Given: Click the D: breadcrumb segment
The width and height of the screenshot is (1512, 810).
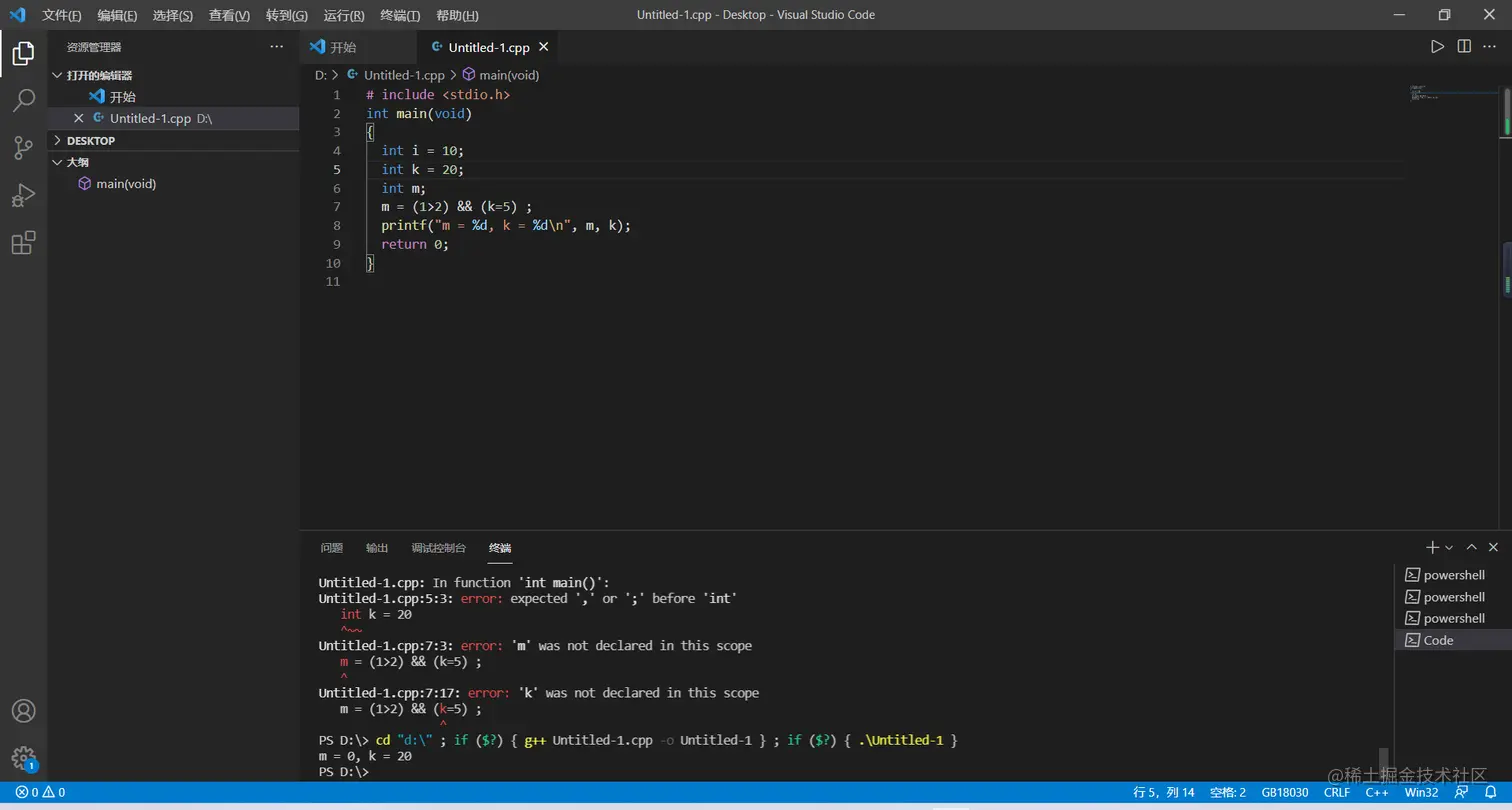Looking at the screenshot, I should tap(320, 75).
